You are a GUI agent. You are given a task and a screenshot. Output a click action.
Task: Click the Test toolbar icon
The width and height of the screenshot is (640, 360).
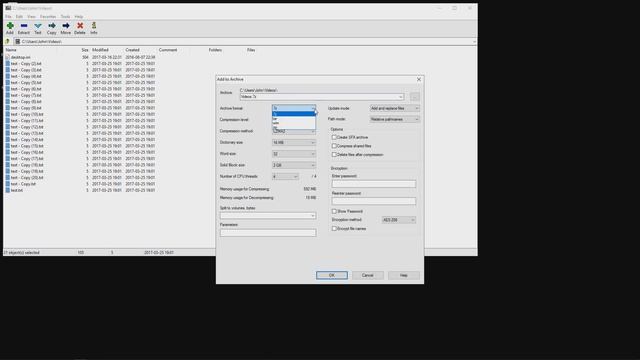click(x=38, y=26)
